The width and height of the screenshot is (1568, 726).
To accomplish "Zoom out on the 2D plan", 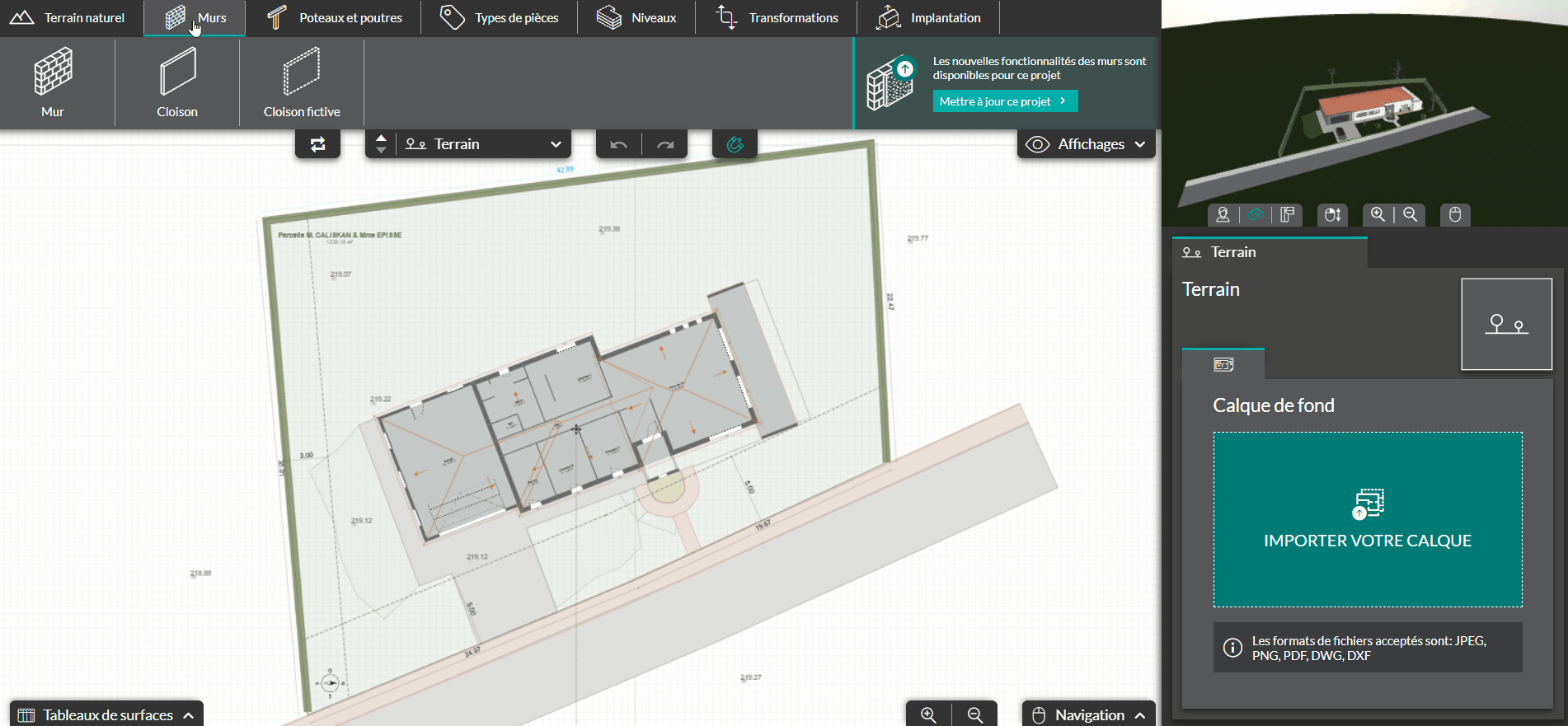I will (975, 714).
